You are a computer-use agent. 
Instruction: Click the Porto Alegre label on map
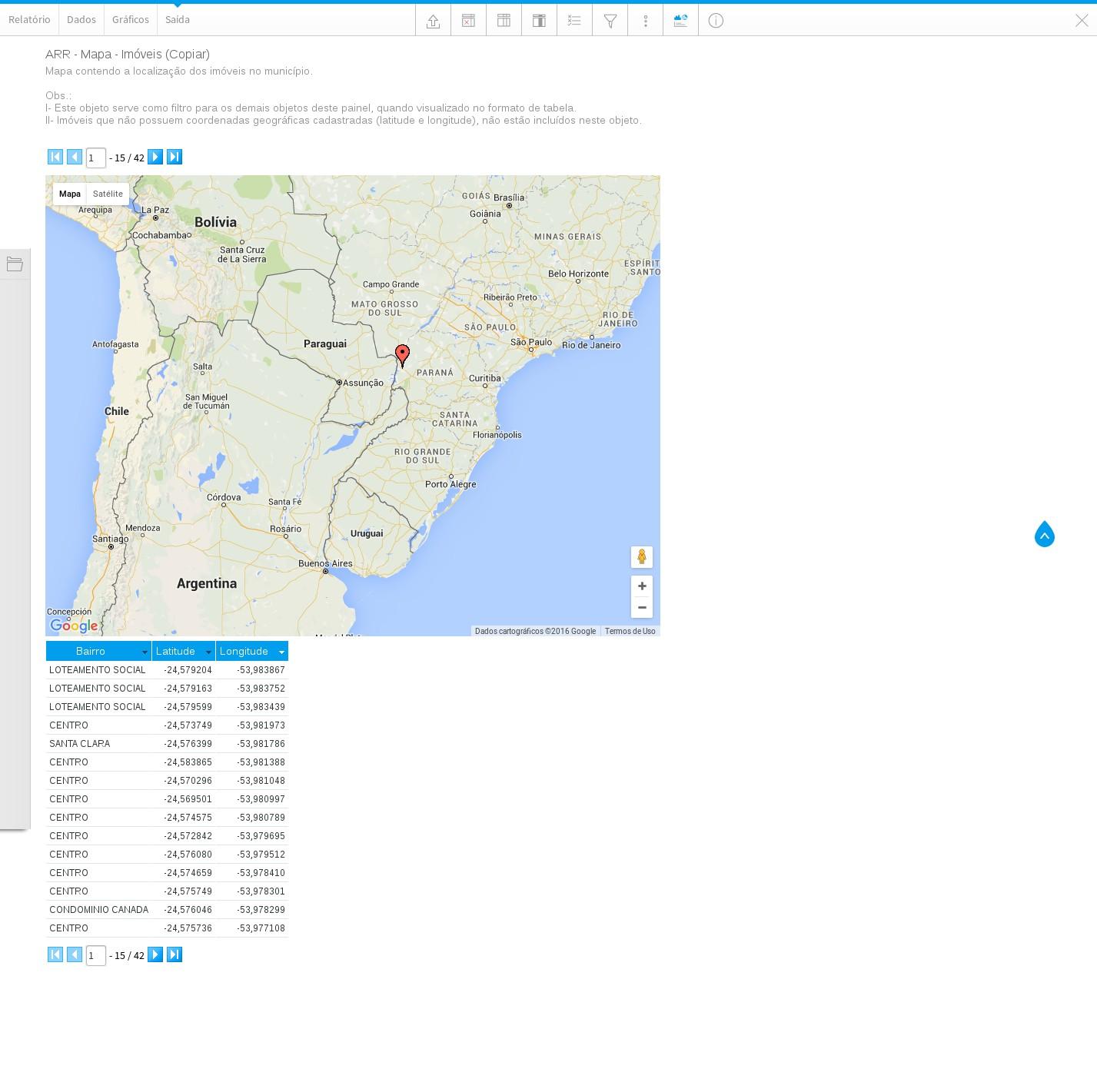(x=450, y=484)
